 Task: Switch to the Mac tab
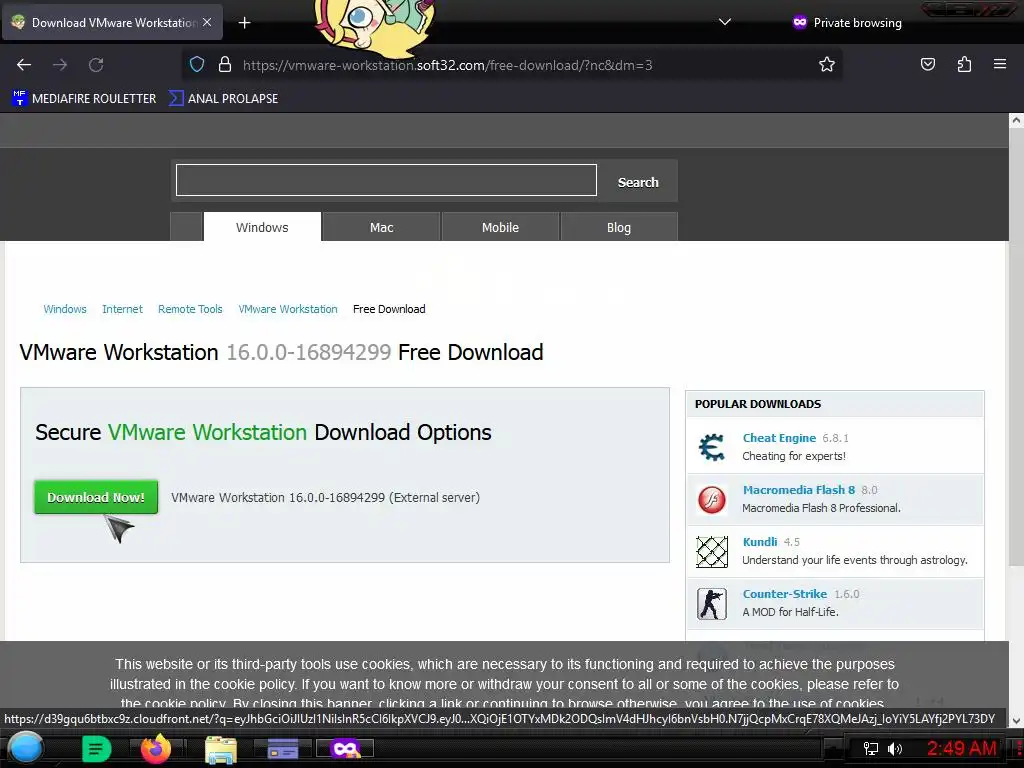click(x=381, y=227)
